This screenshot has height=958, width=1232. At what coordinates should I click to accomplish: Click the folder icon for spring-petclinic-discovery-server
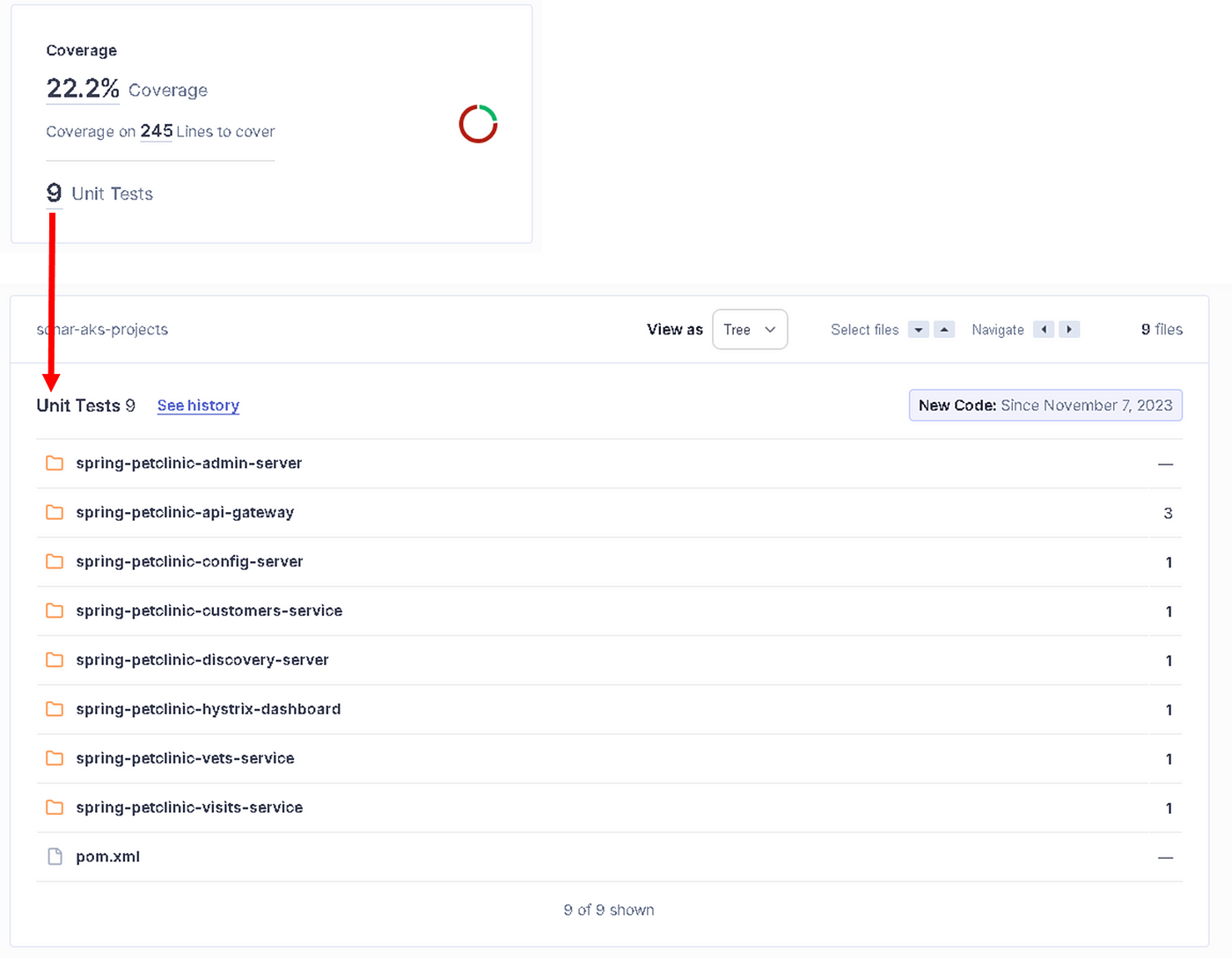pos(55,660)
